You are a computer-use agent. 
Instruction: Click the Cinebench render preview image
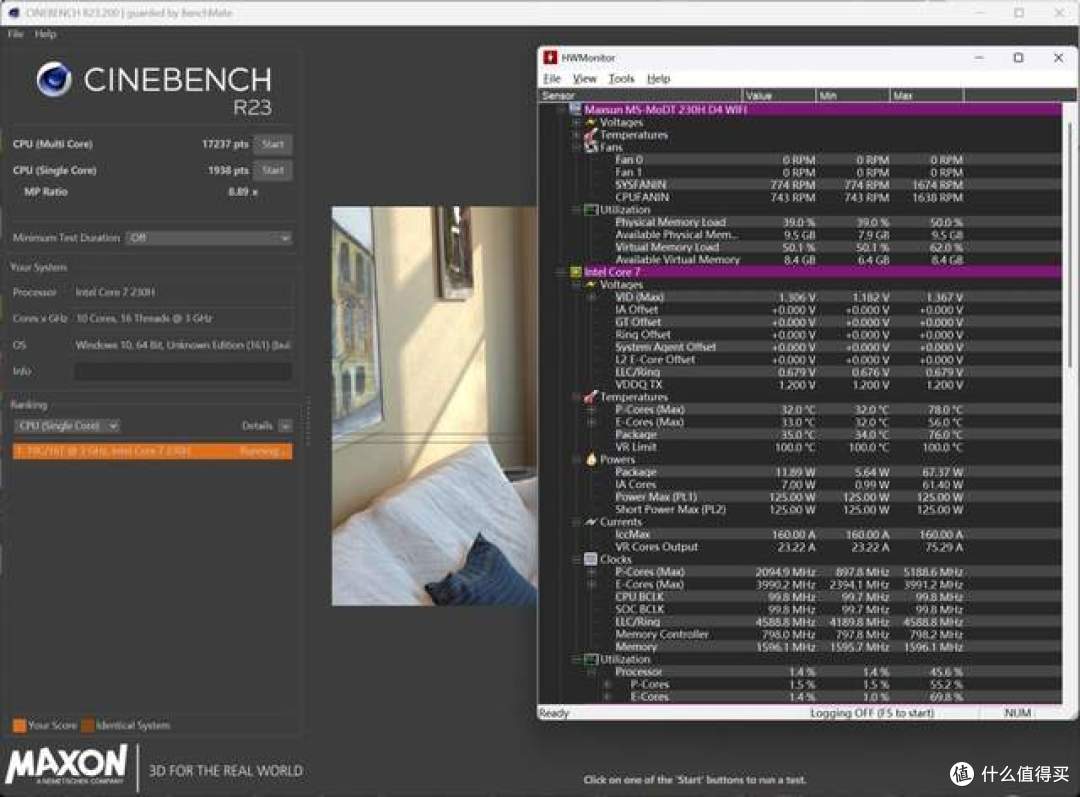click(x=434, y=406)
